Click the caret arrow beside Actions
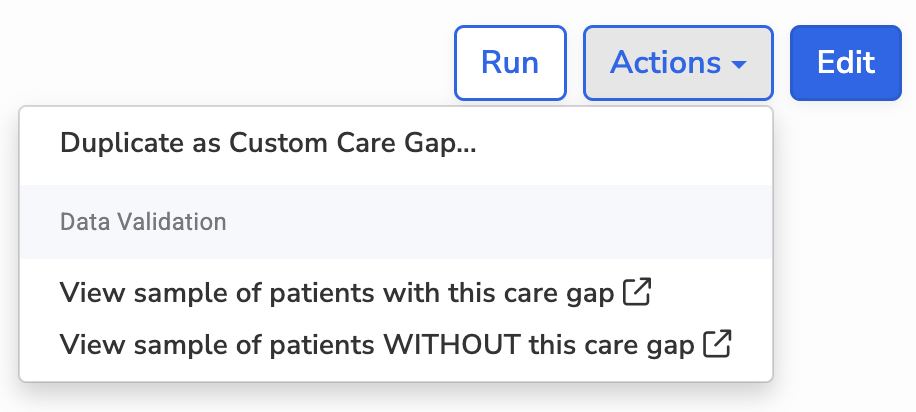The width and height of the screenshot is (916, 412). [x=739, y=65]
